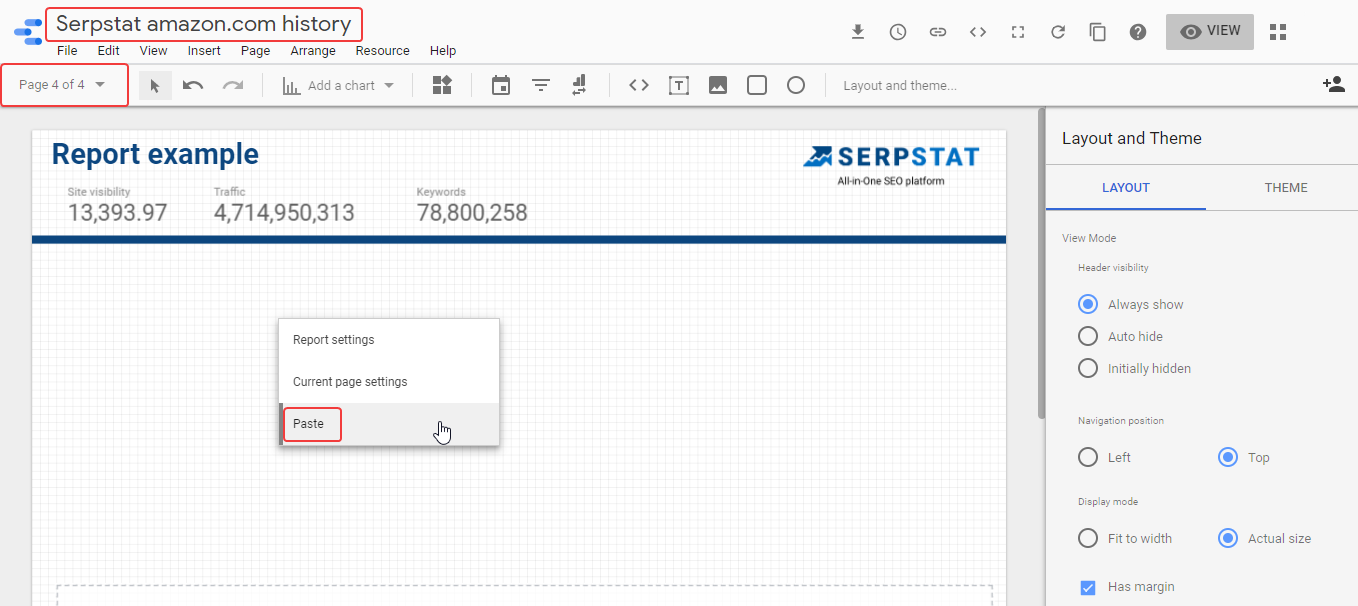The height and width of the screenshot is (606, 1358).
Task: Insert an image
Action: pos(718,85)
